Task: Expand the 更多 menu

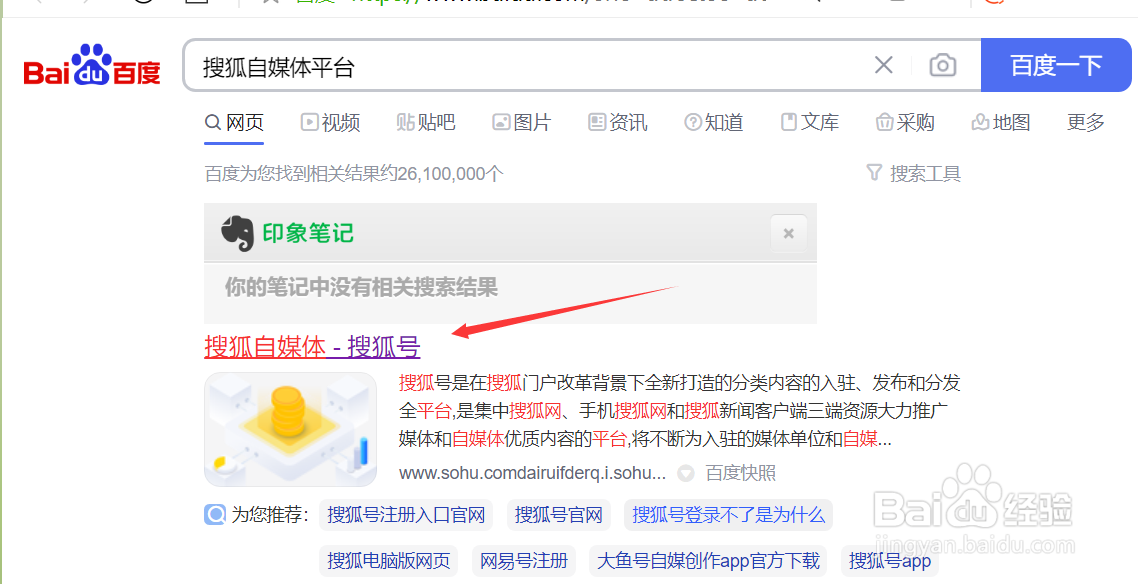Action: pos(1086,123)
